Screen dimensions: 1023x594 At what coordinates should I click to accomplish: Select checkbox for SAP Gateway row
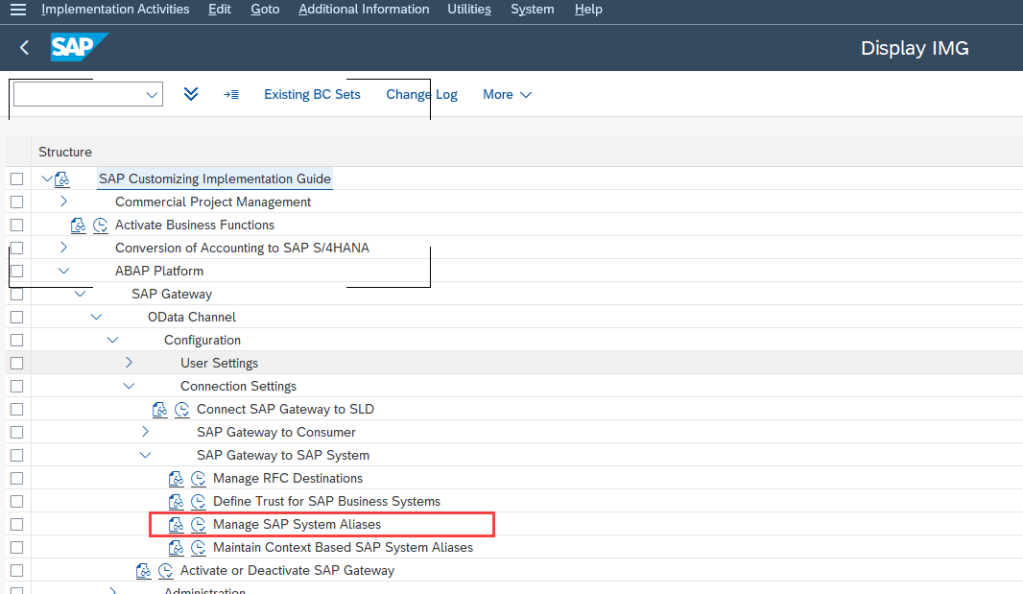(16, 294)
